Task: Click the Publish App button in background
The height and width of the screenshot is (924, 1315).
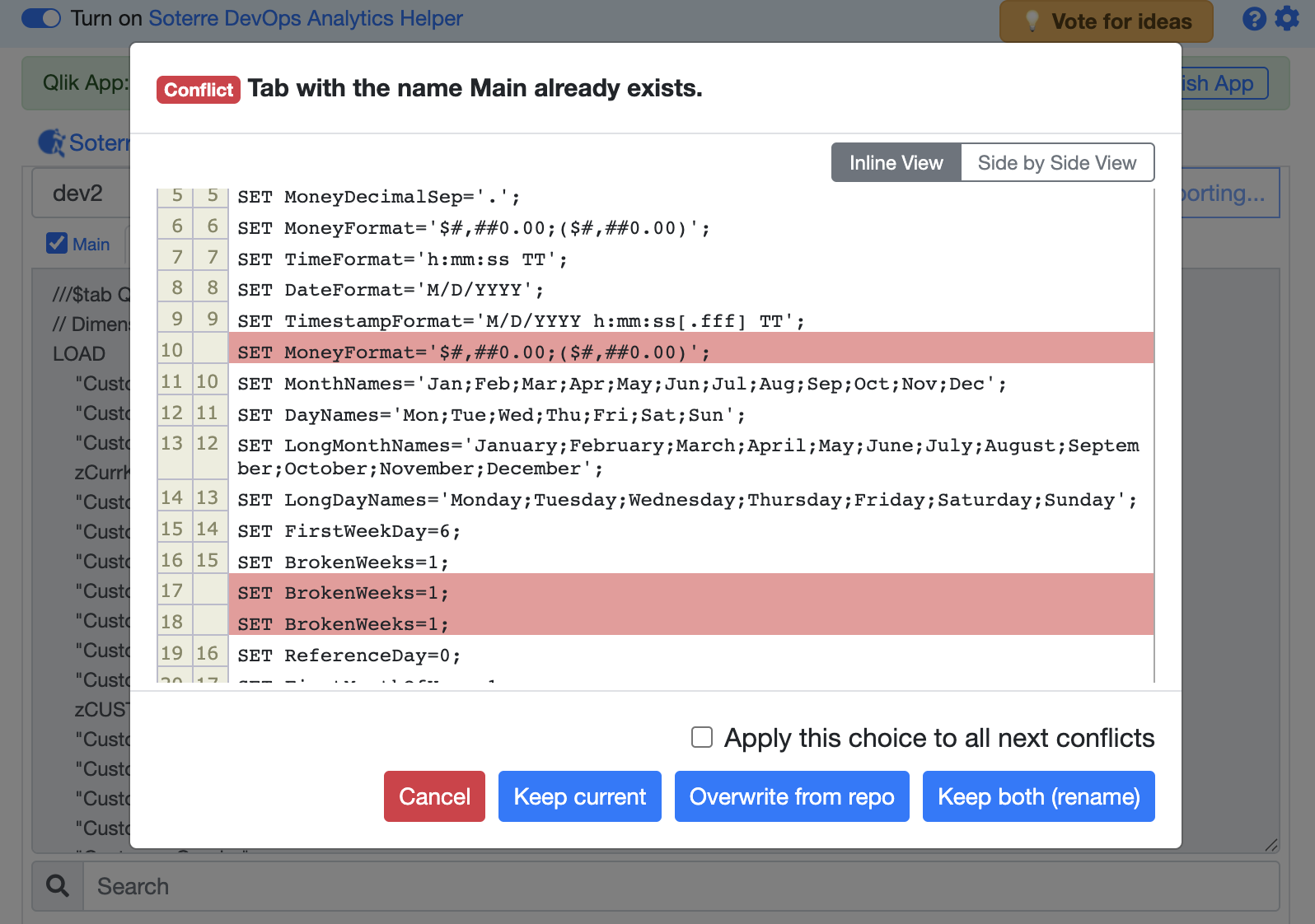Action: pos(1224,83)
